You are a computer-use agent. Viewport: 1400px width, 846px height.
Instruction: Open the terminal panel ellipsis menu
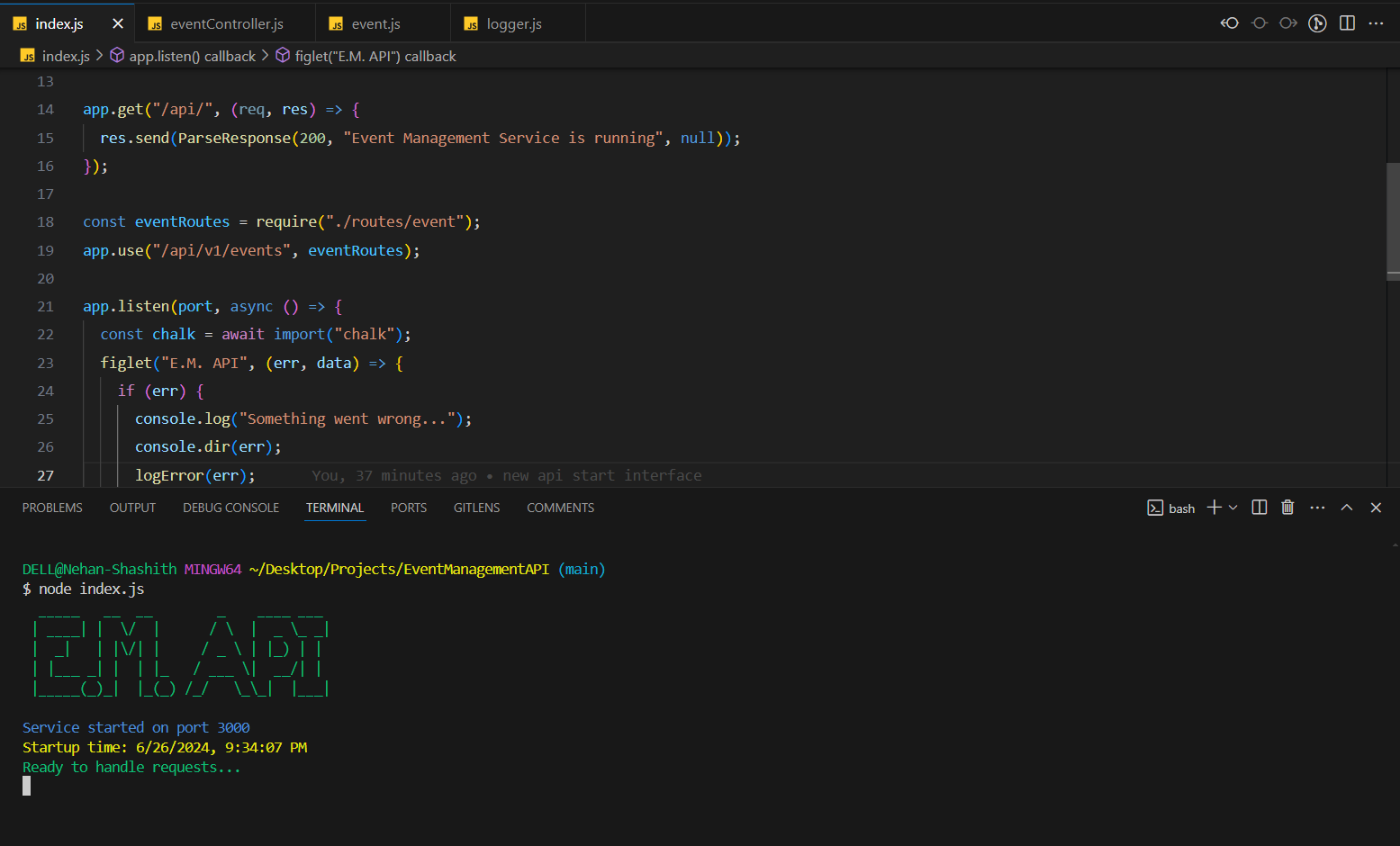coord(1317,508)
